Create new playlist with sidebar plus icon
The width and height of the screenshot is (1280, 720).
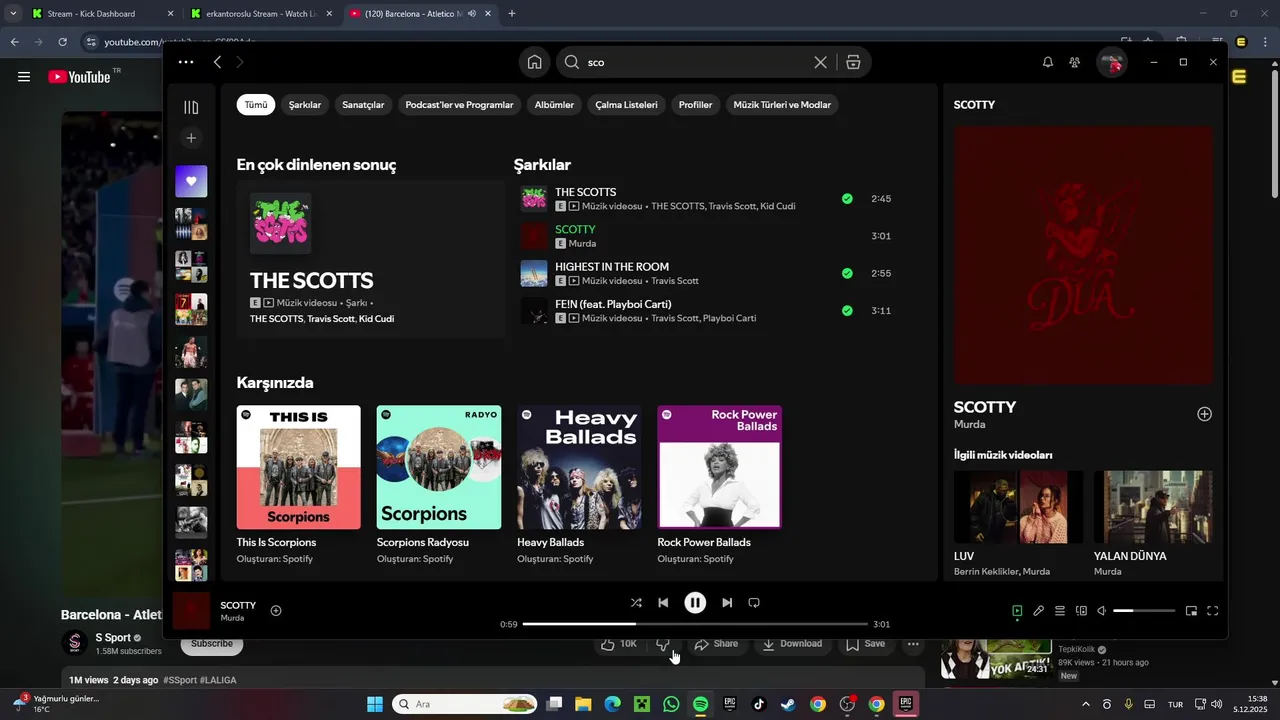(191, 138)
